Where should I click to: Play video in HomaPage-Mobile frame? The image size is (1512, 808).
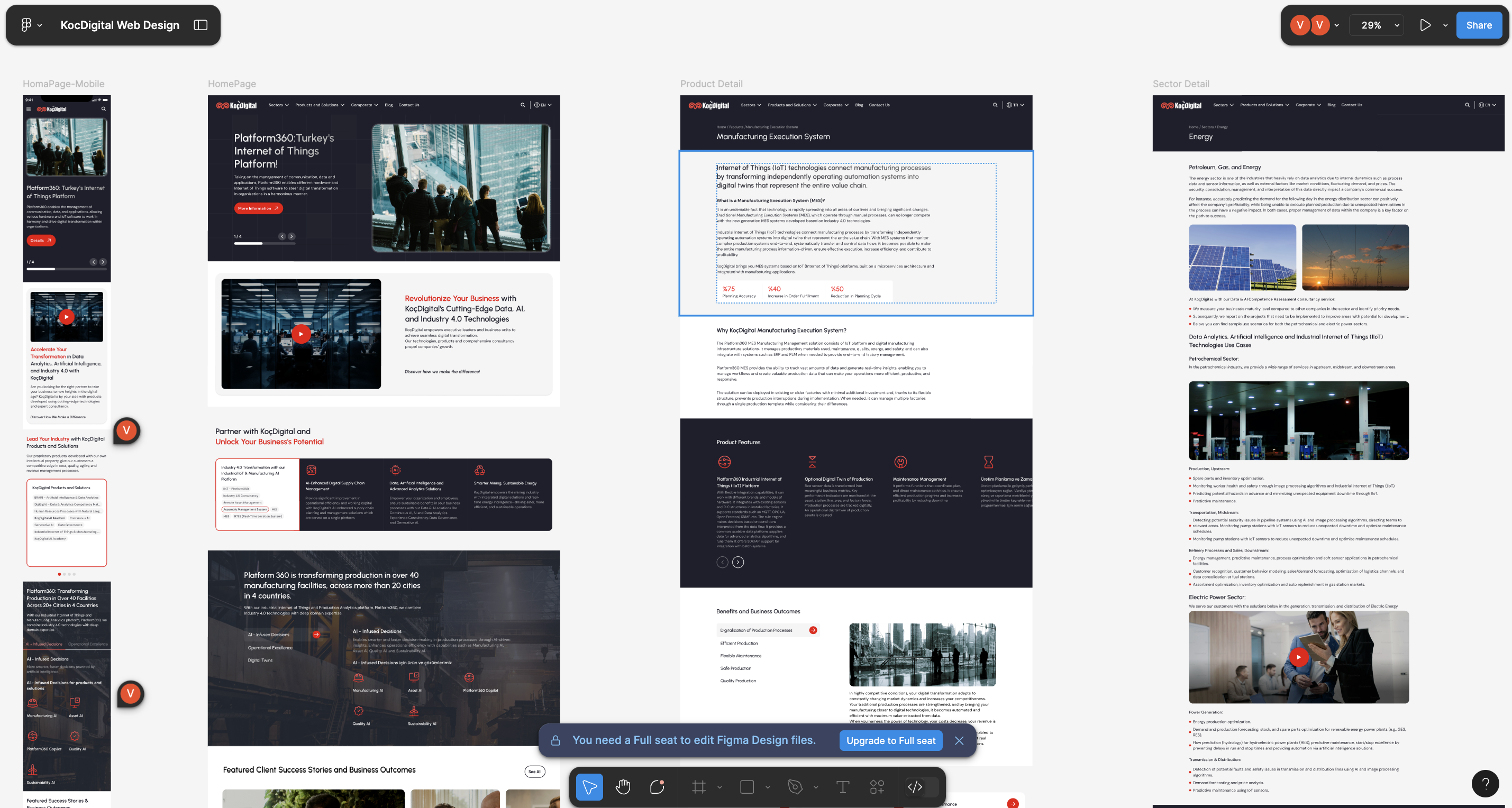[66, 317]
